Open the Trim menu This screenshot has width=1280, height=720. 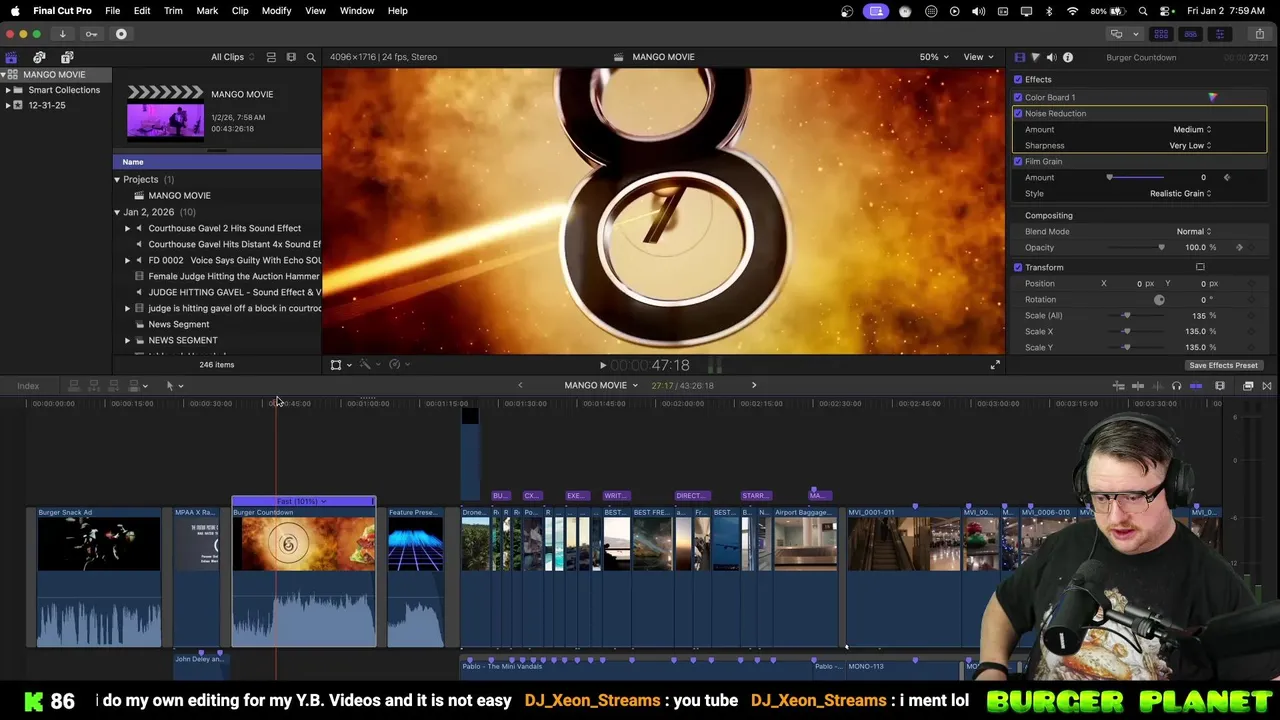click(173, 11)
